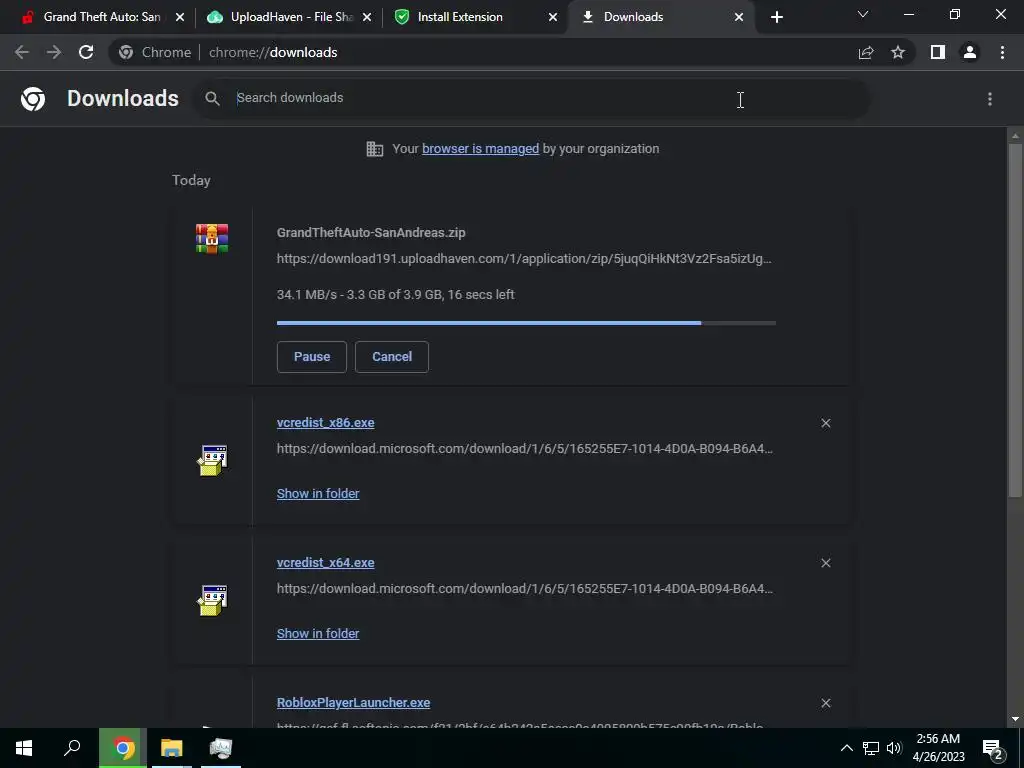Viewport: 1024px width, 768px height.
Task: Close the Install Extension tab
Action: [553, 17]
